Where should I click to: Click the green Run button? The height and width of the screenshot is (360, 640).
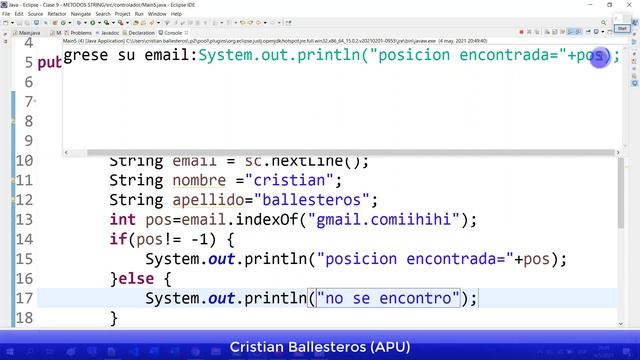[x=93, y=23]
